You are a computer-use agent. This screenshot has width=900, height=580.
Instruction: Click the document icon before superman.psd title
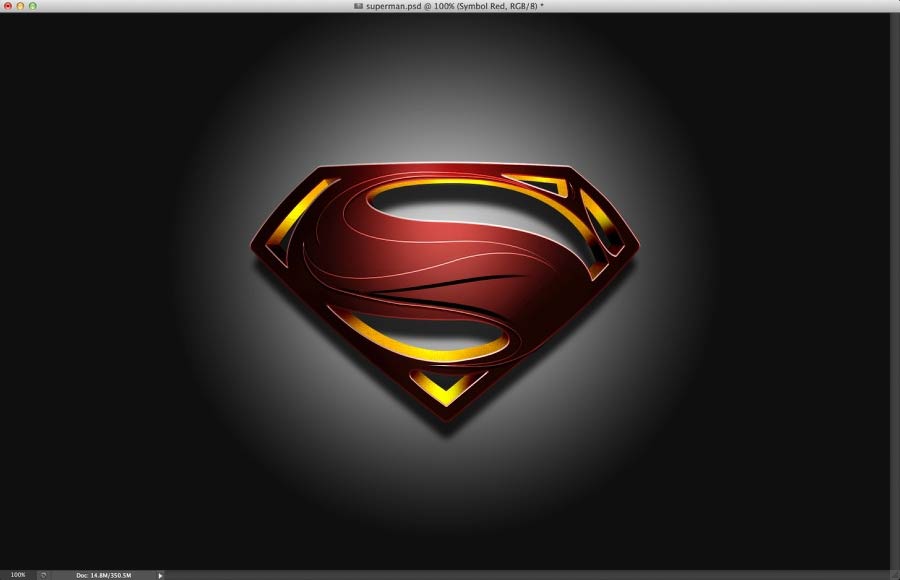358,6
